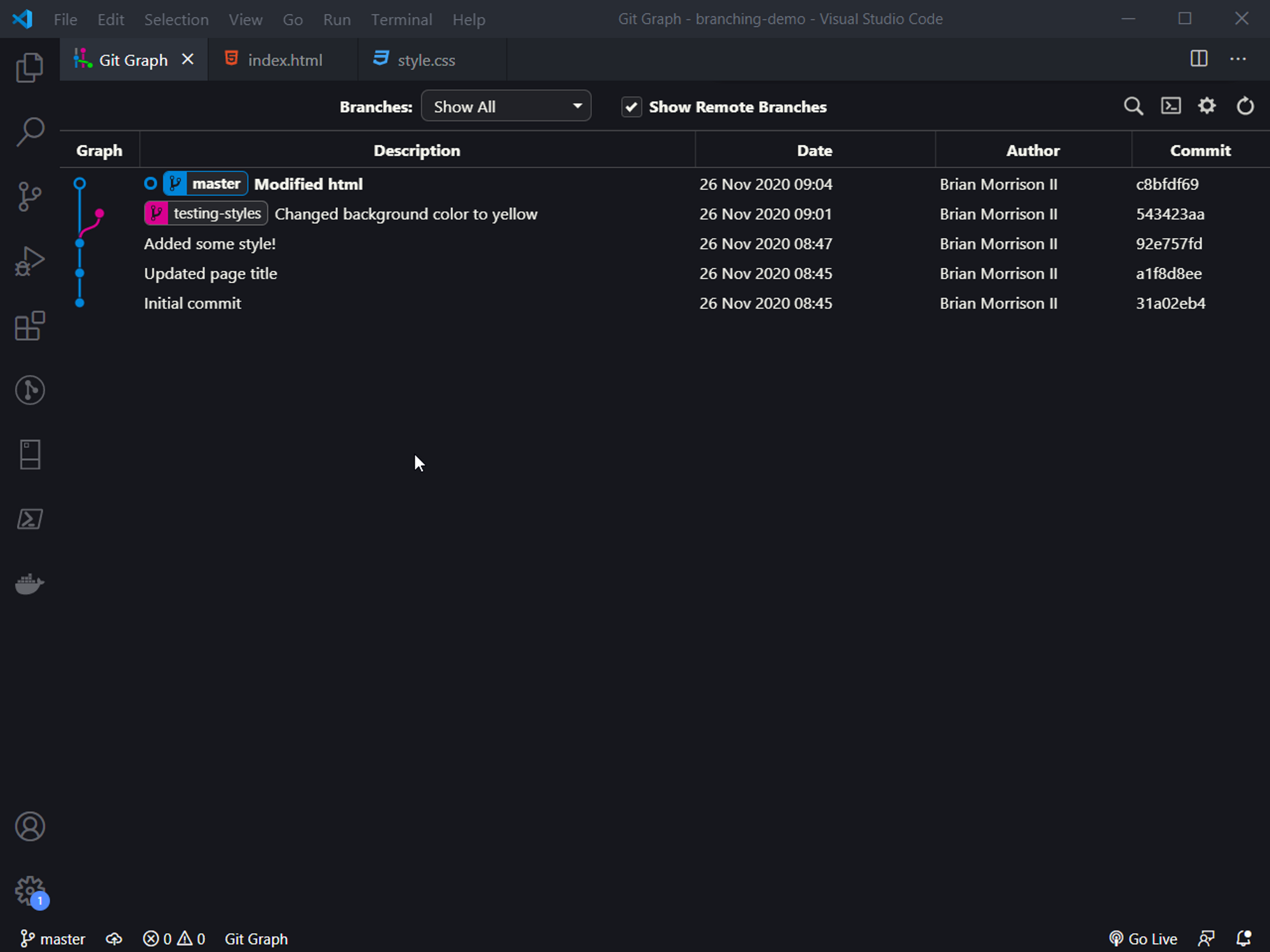1270x952 pixels.
Task: Click the publish to cloud status icon
Action: (x=114, y=939)
